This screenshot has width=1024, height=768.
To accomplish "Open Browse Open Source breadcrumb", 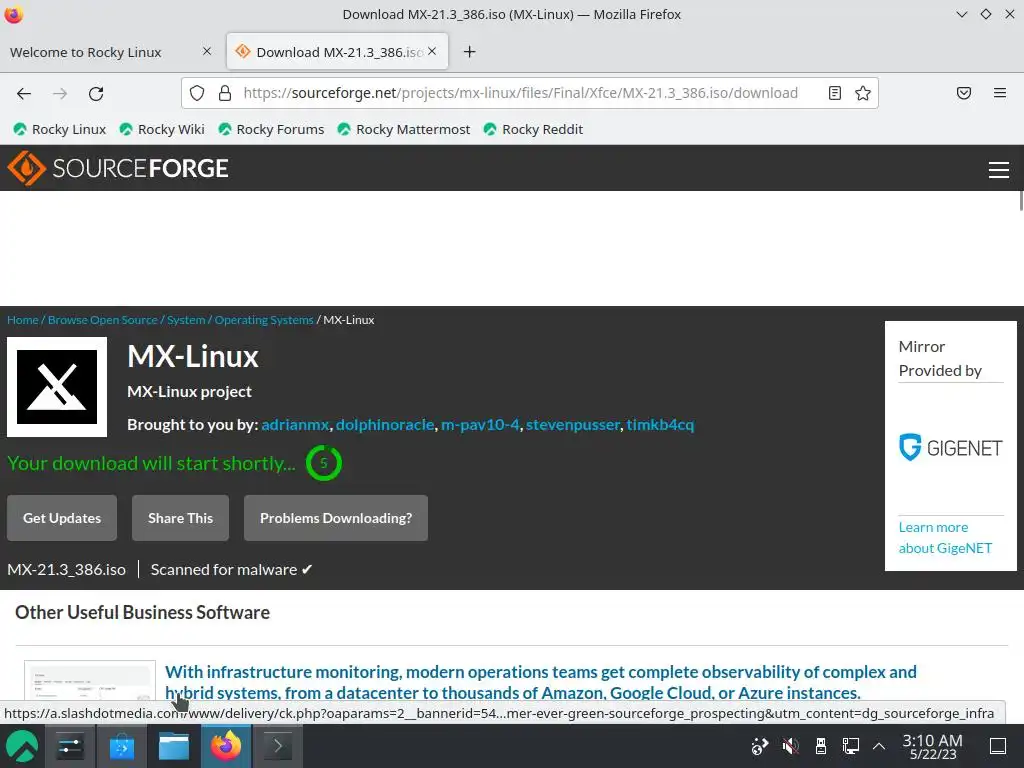I will pyautogui.click(x=103, y=320).
